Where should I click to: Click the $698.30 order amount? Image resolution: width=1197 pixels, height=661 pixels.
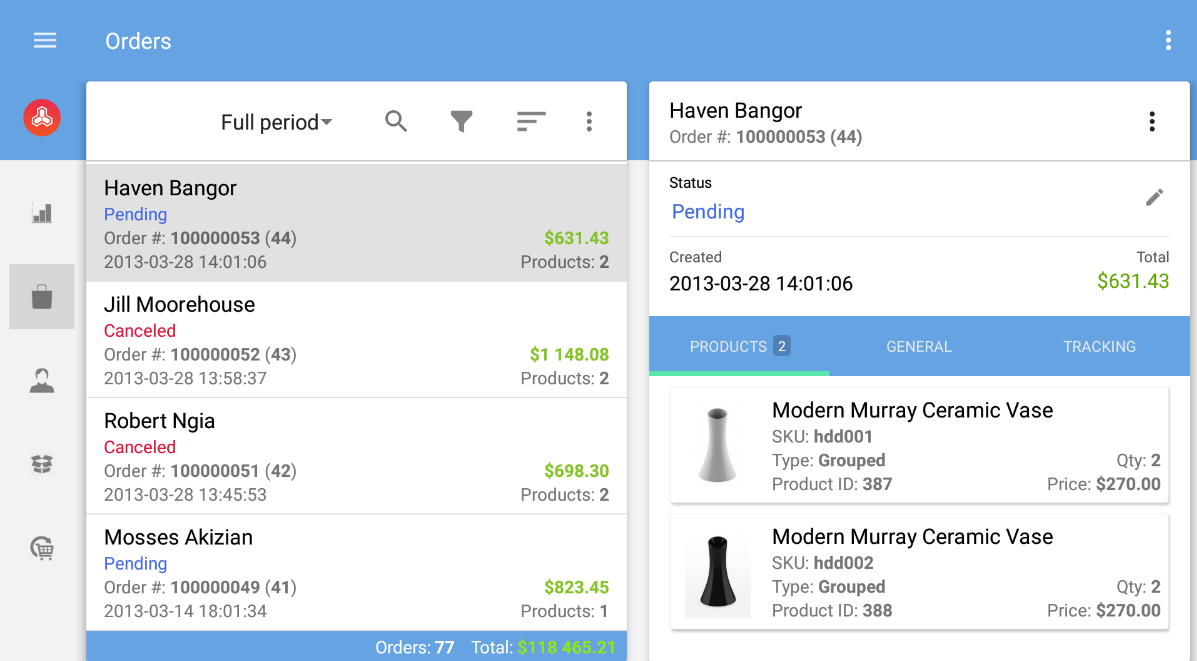click(x=576, y=471)
